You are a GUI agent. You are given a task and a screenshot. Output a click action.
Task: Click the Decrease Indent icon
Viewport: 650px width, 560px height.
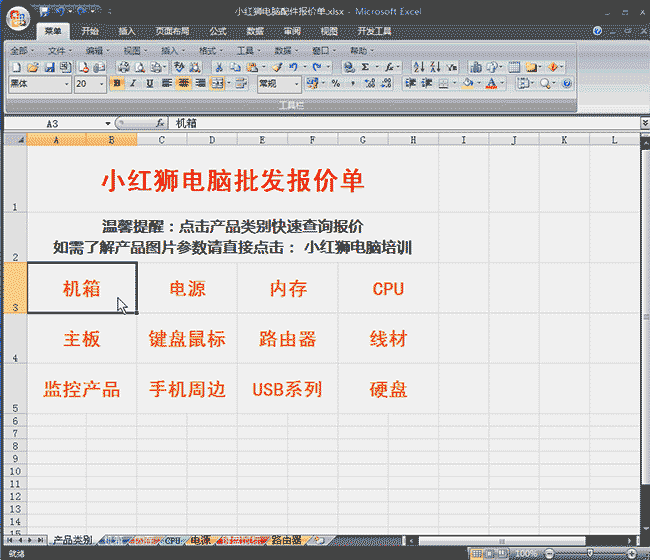[410, 84]
